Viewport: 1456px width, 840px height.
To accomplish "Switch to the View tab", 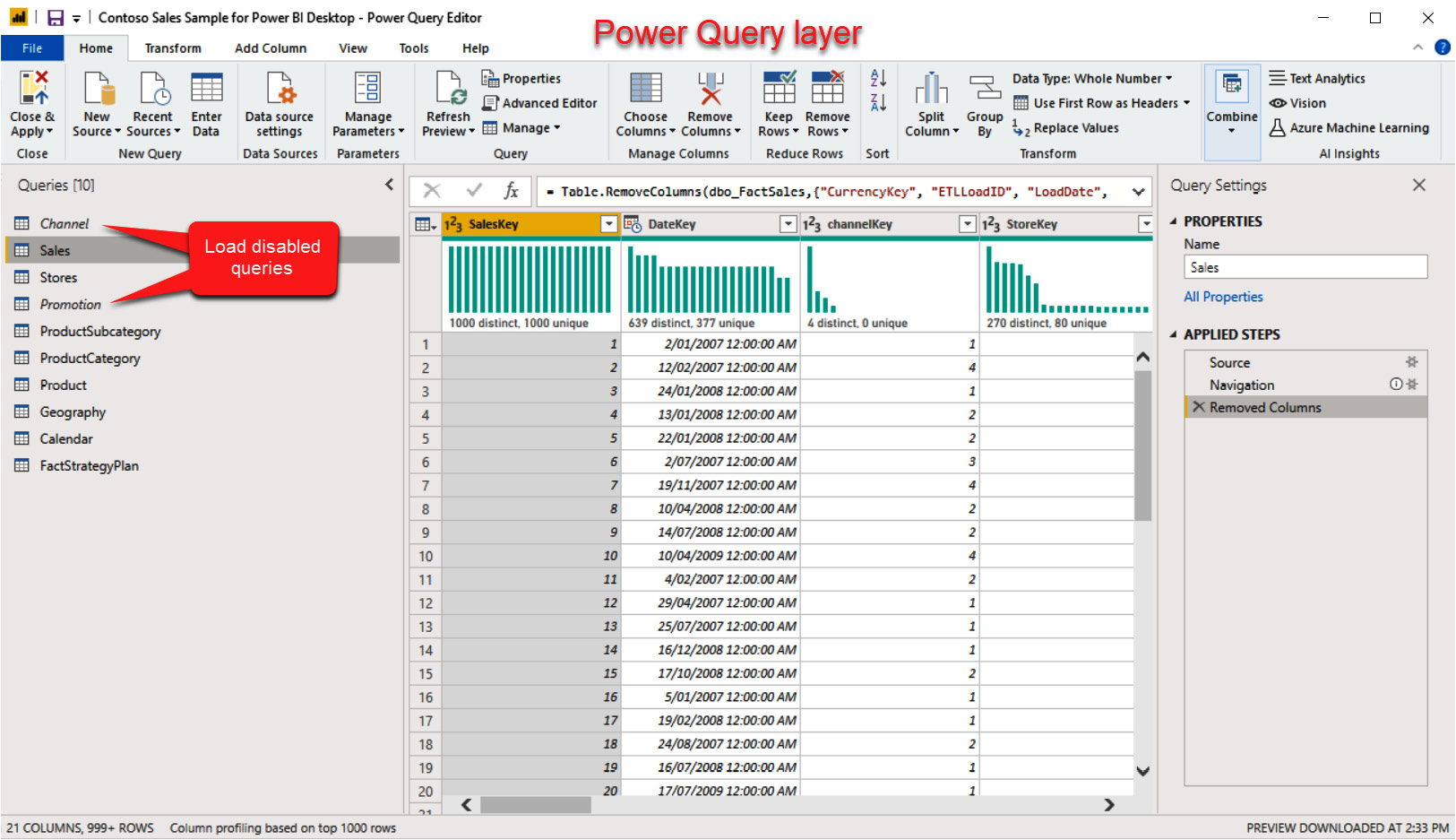I will (x=353, y=48).
